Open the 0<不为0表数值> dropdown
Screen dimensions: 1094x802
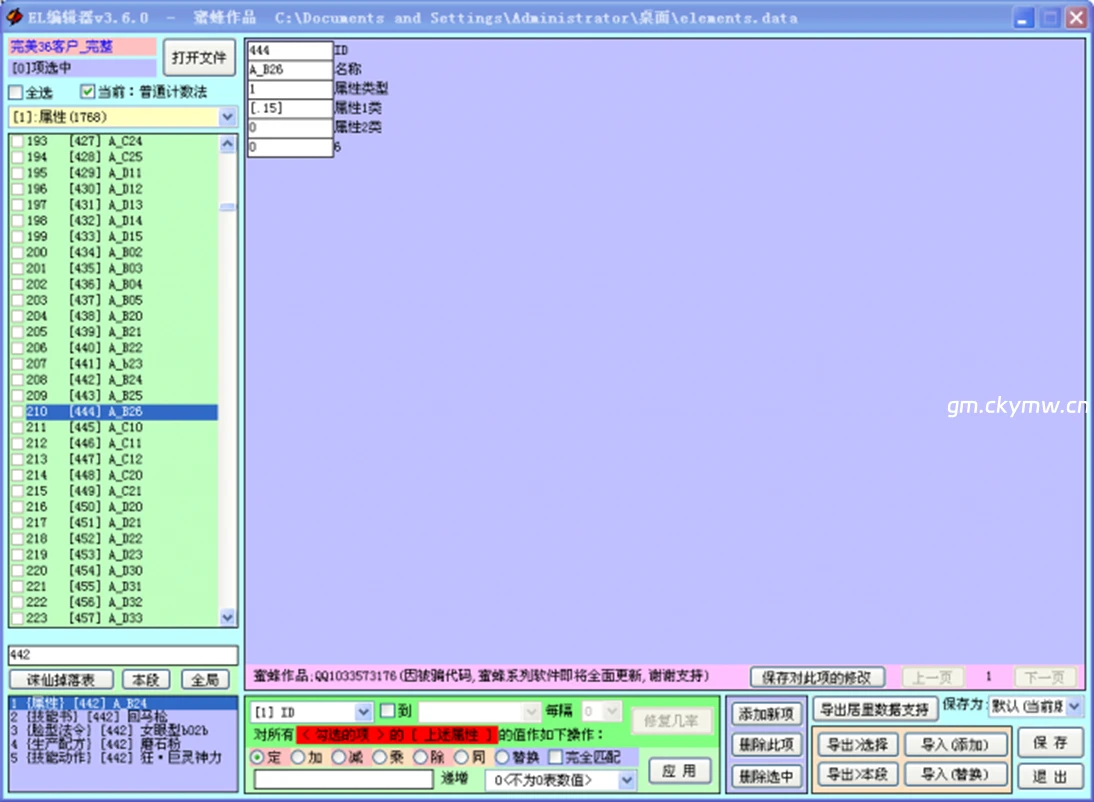[627, 780]
